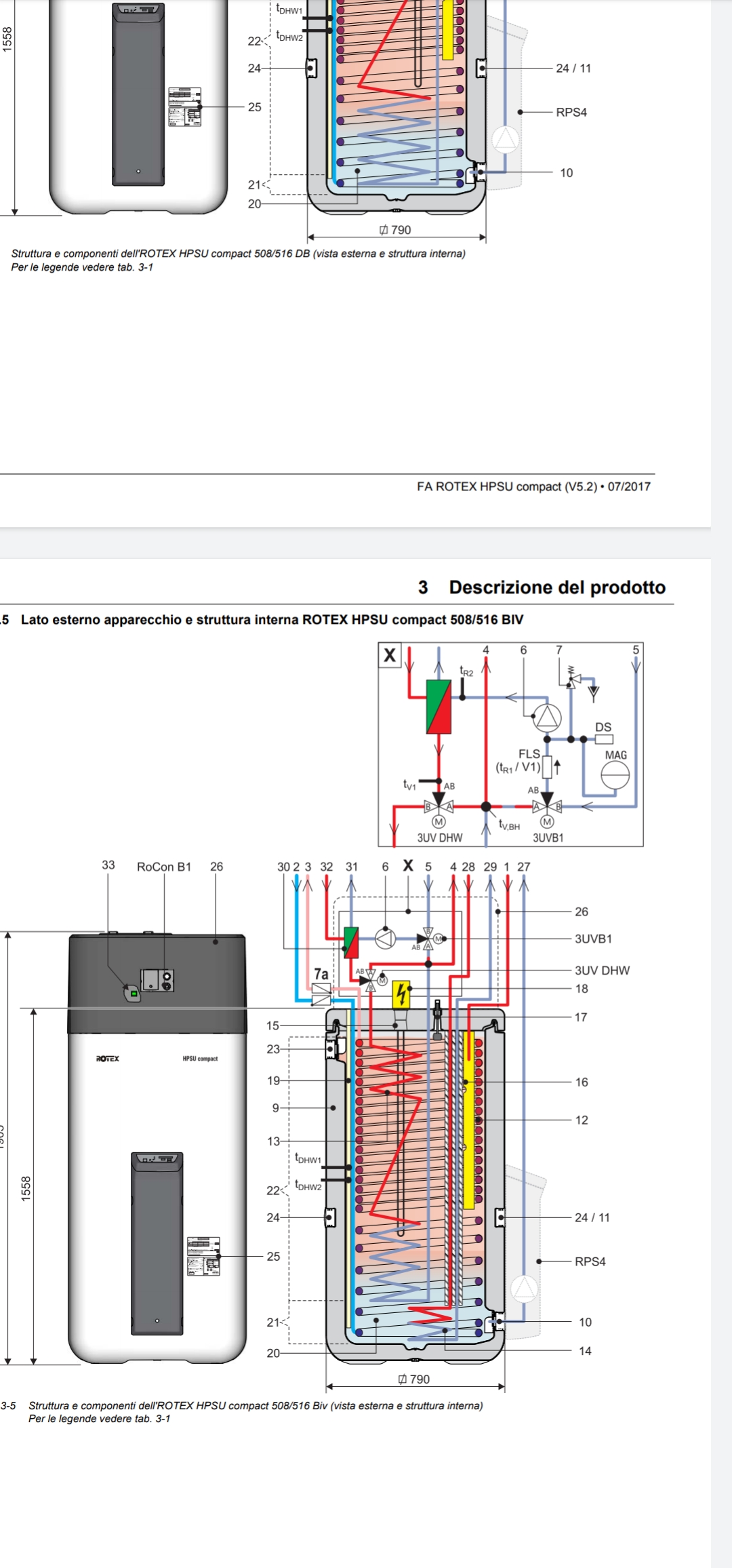Select the RoCon display on the unit front

click(157, 980)
